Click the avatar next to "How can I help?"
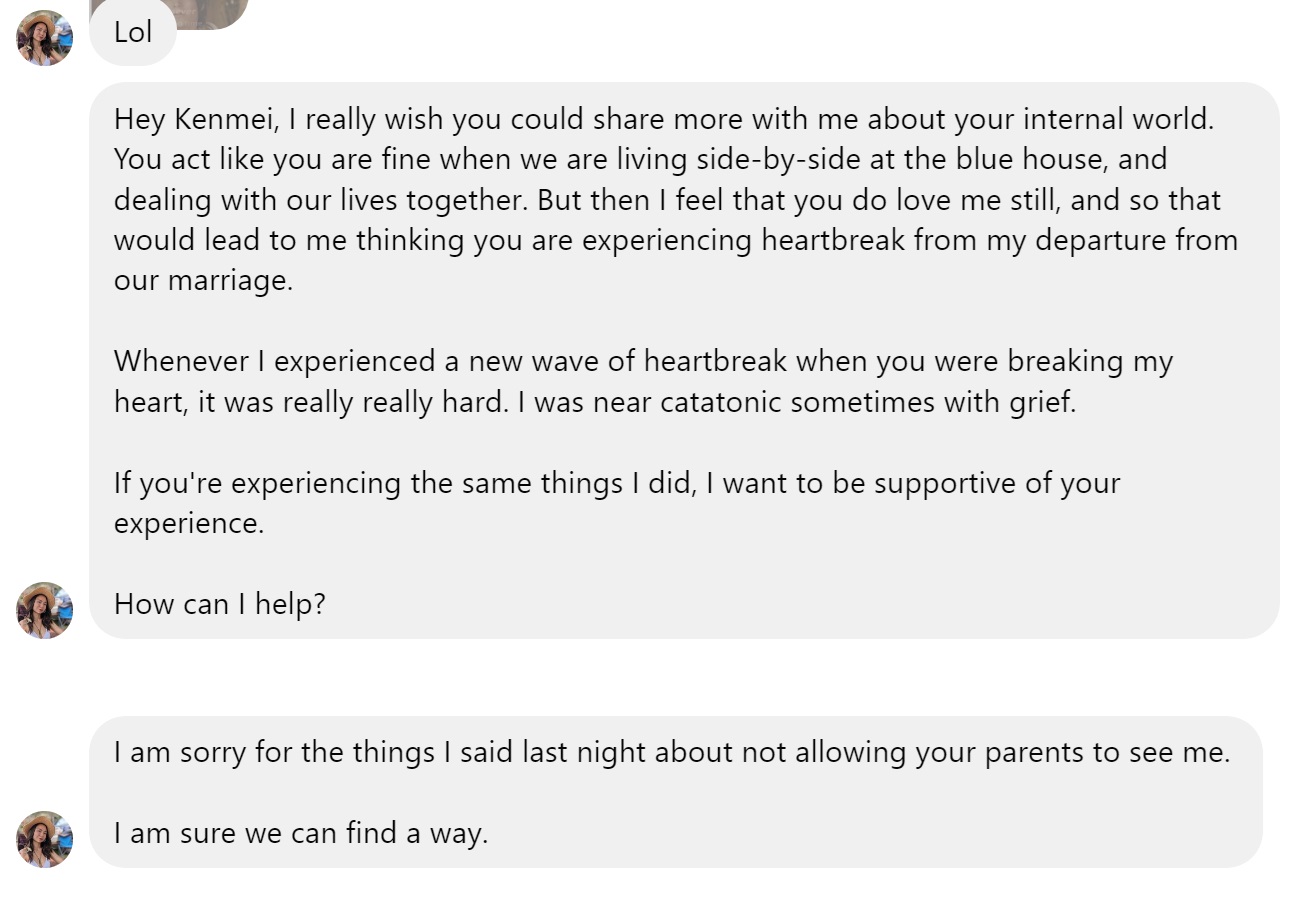Viewport: 1293px width, 913px height. [x=45, y=610]
